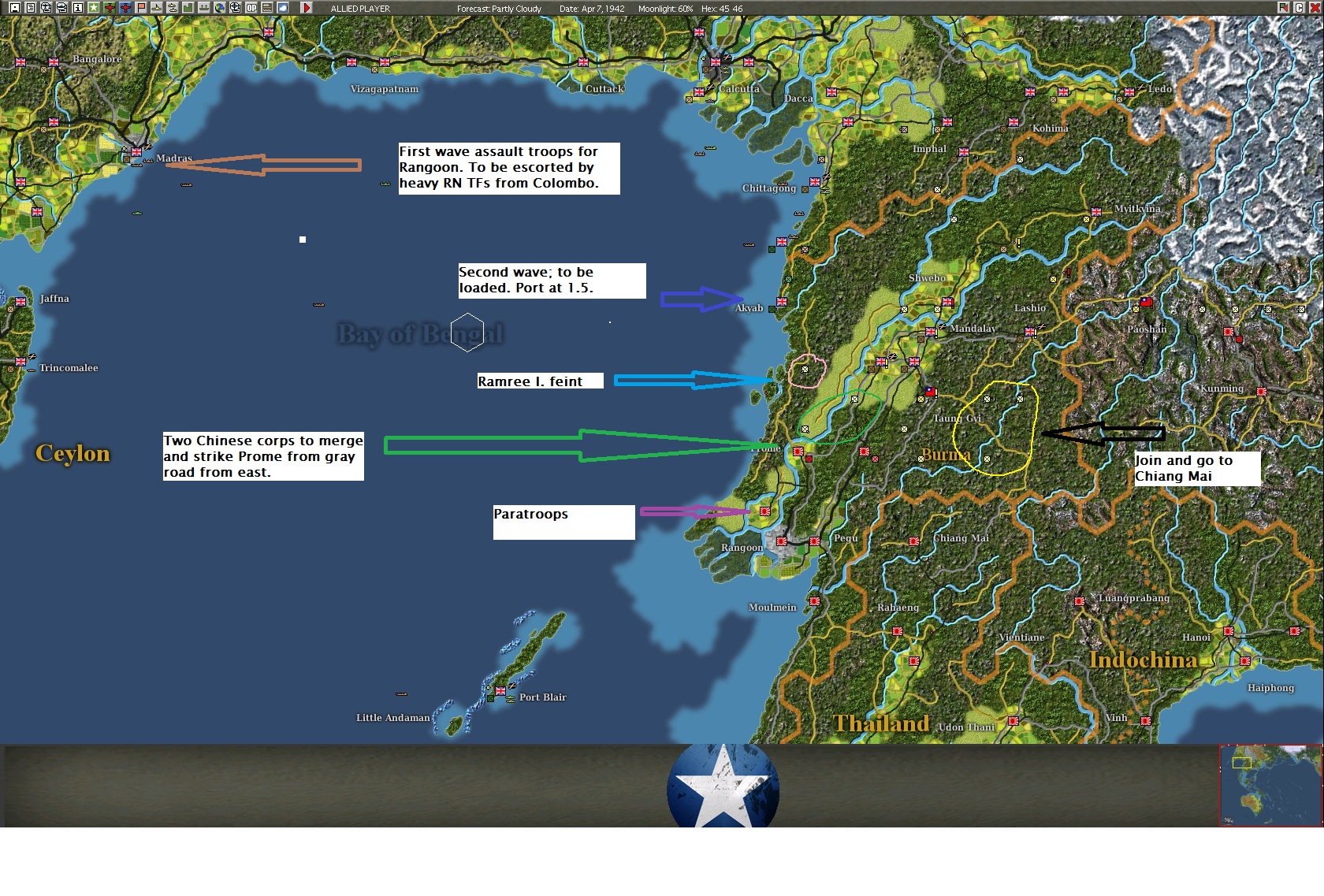Click the 'ALLIED PLAYER' status text
This screenshot has height=896, width=1324.
tap(360, 9)
